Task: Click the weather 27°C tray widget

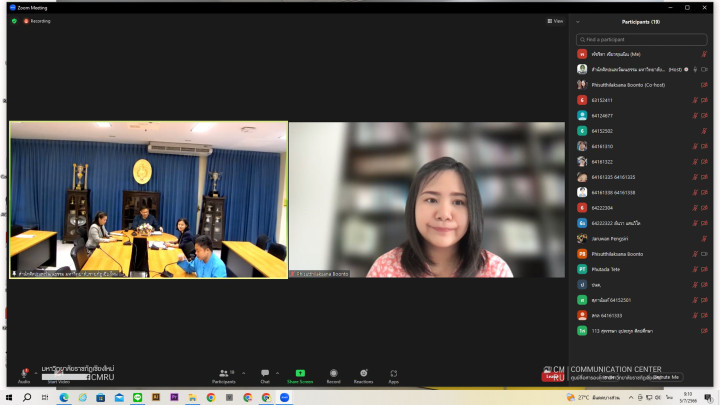Action: (593, 397)
